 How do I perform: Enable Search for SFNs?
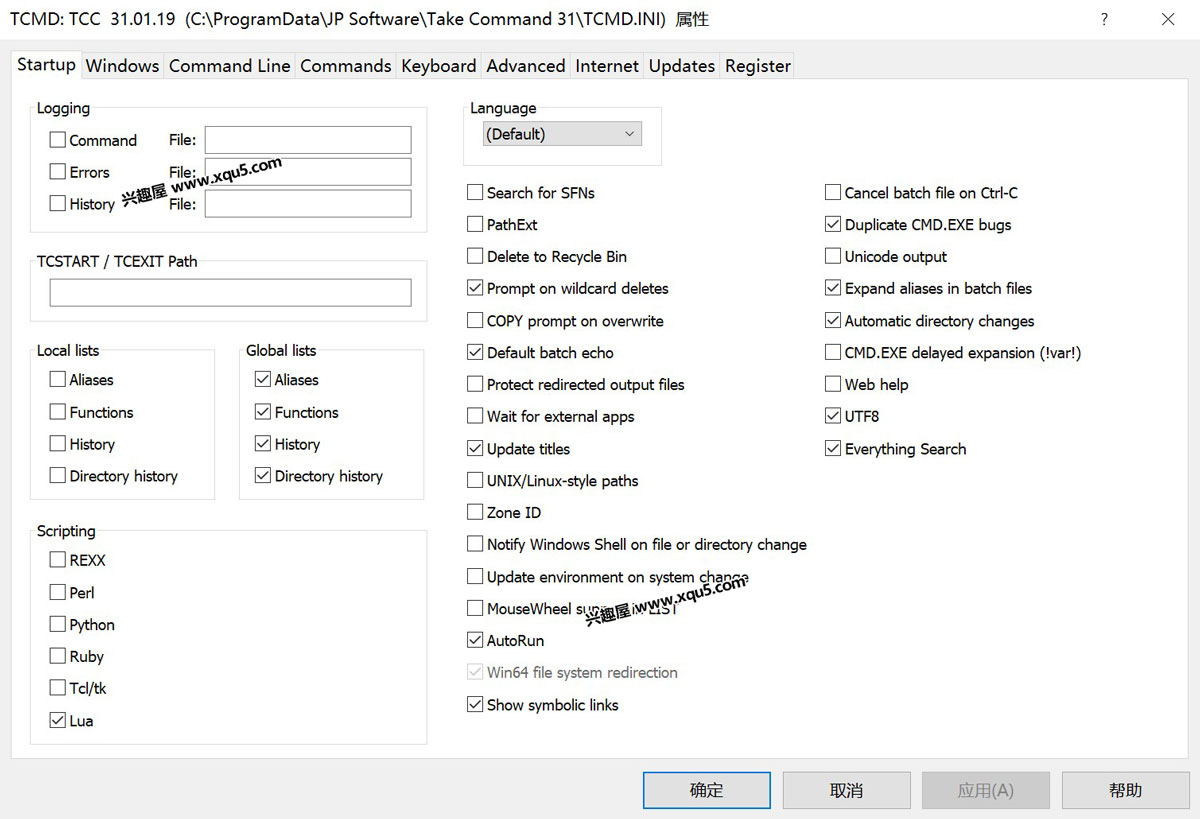pyautogui.click(x=475, y=192)
